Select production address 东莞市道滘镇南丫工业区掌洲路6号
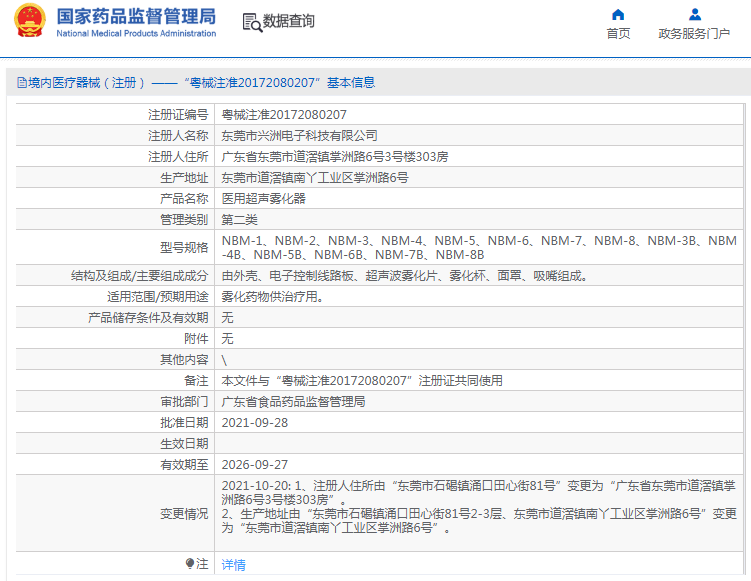The width and height of the screenshot is (751, 581). coord(315,178)
